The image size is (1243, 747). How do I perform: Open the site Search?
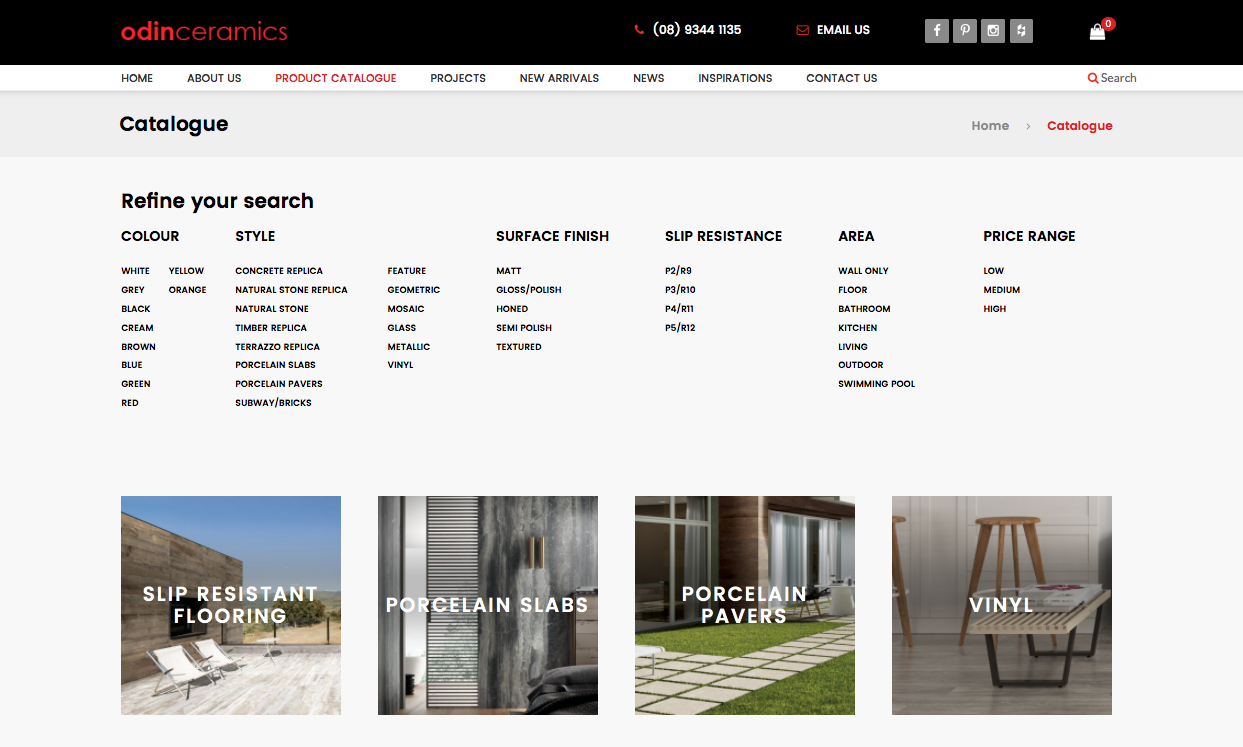[1112, 78]
